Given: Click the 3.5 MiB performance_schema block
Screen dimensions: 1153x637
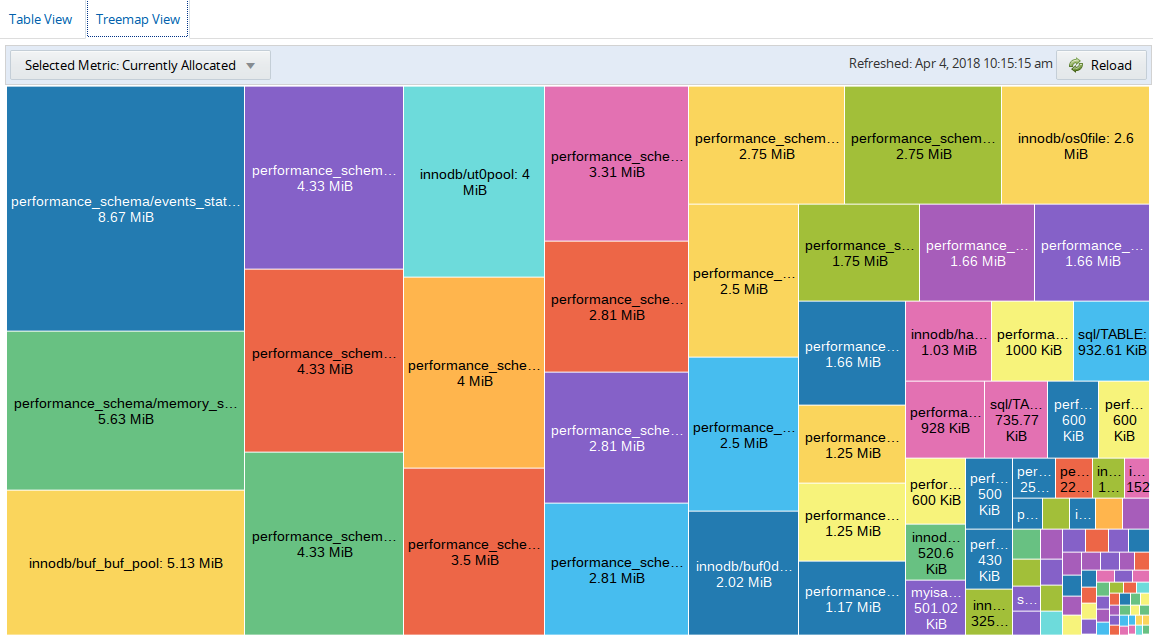Looking at the screenshot, I should click(474, 552).
